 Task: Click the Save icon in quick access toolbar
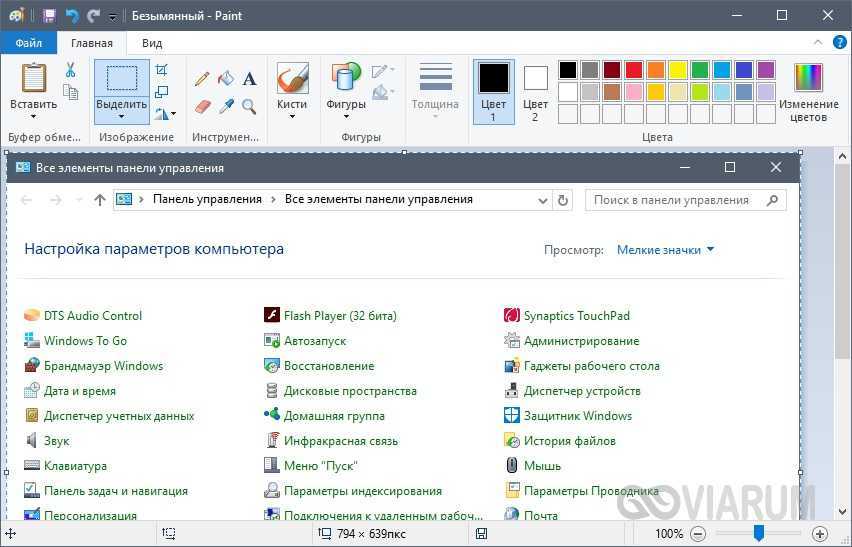pyautogui.click(x=48, y=16)
